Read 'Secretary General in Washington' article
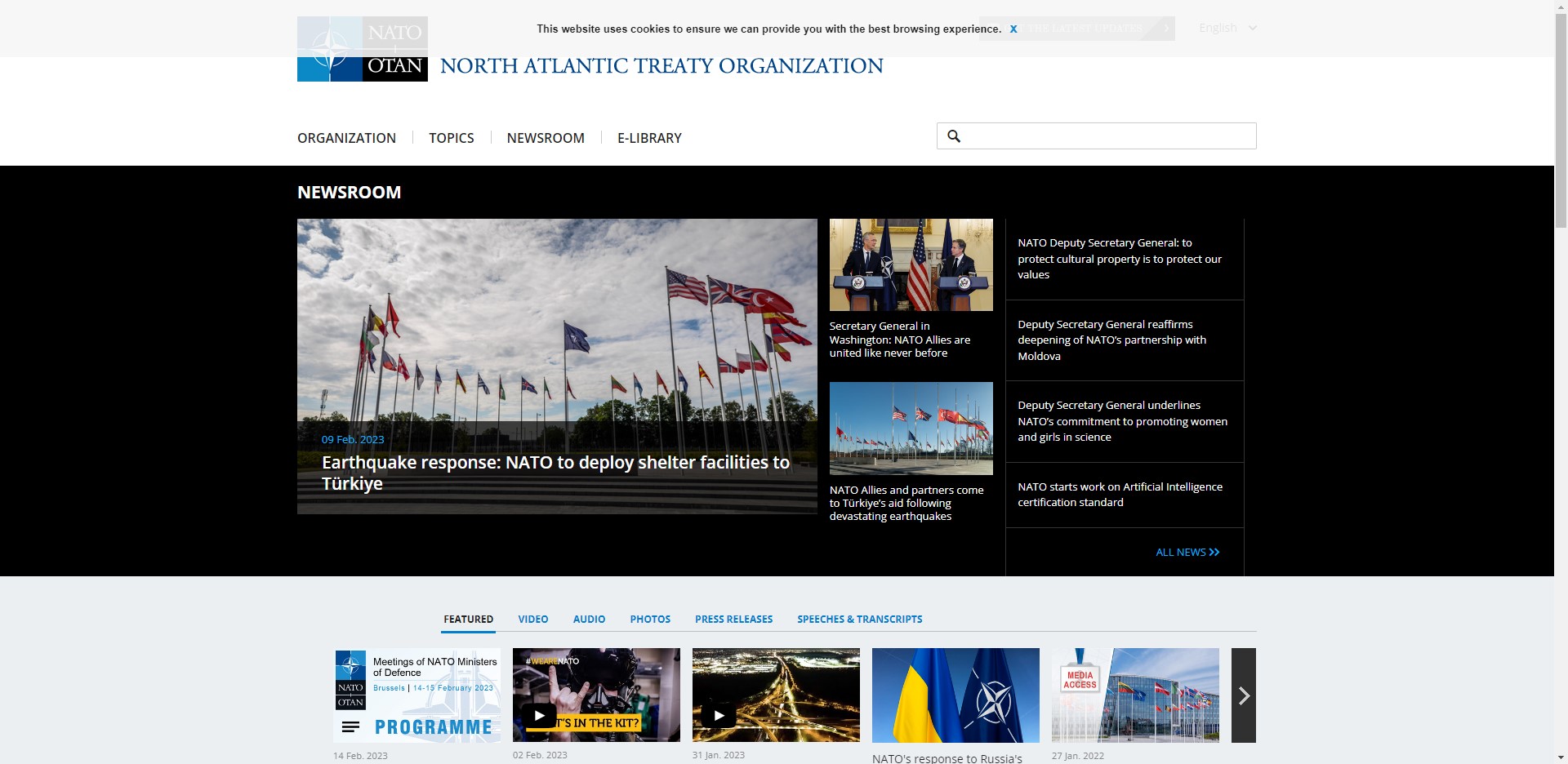Viewport: 1568px width, 764px height. tap(900, 340)
